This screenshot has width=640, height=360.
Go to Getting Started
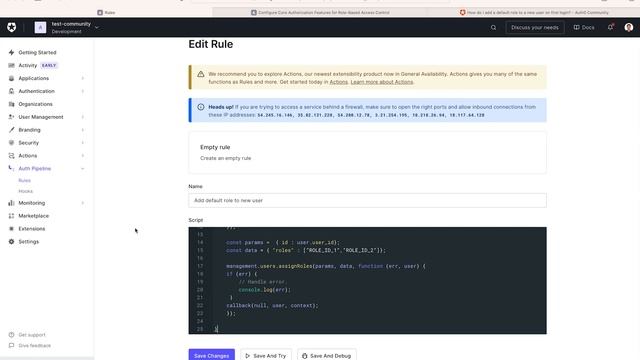point(37,52)
